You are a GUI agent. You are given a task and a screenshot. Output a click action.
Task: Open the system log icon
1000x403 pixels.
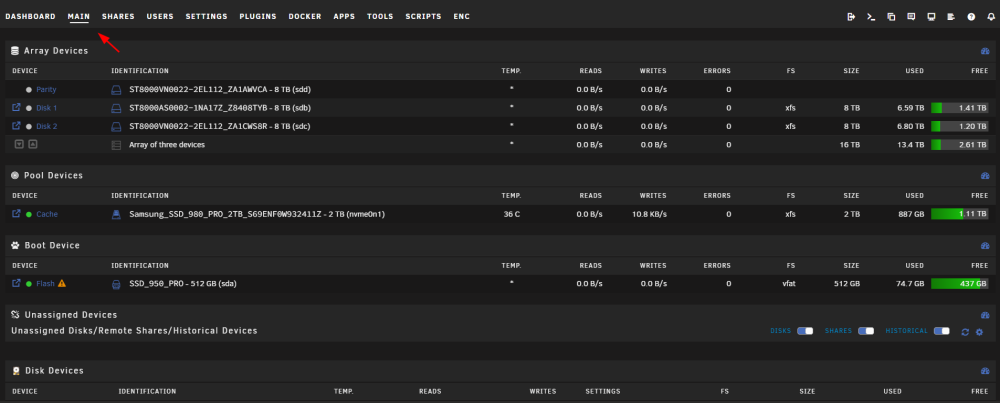951,17
